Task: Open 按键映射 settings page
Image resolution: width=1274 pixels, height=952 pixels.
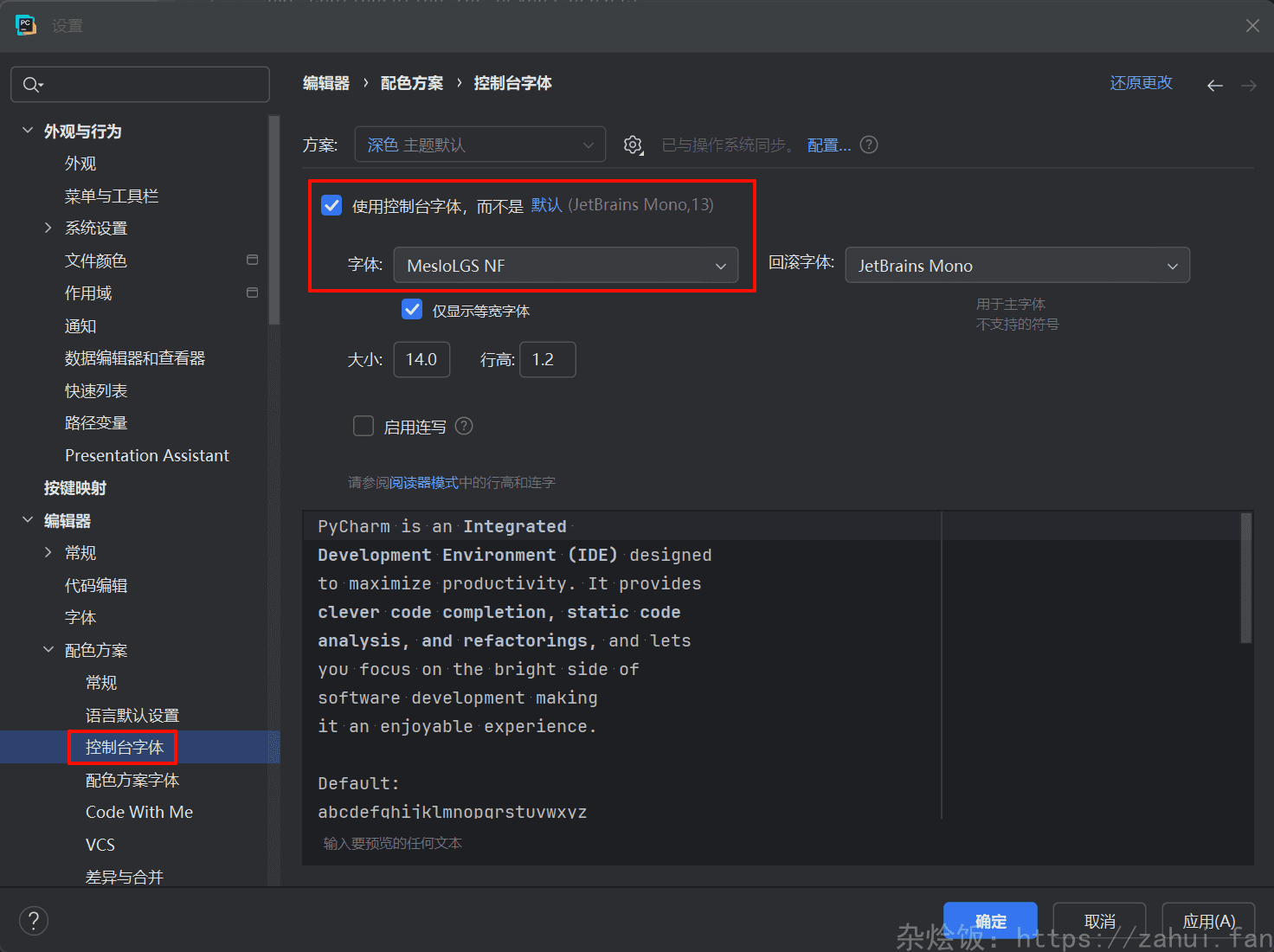Action: tap(75, 488)
